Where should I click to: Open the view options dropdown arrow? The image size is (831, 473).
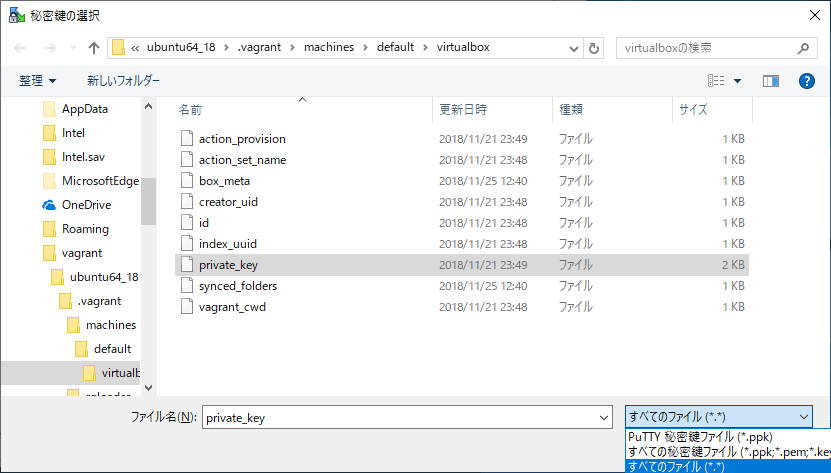point(737,81)
